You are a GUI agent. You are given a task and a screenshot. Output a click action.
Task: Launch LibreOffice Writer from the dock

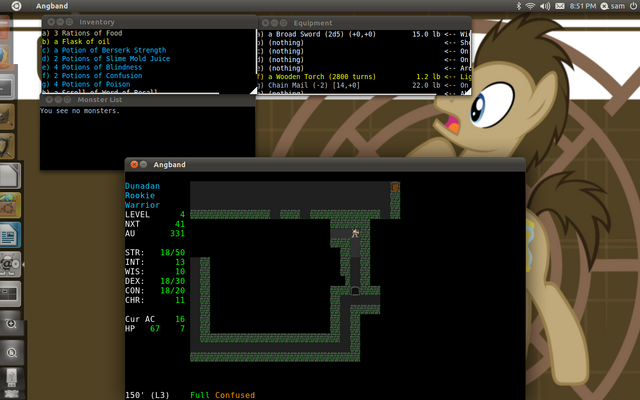click(x=10, y=235)
